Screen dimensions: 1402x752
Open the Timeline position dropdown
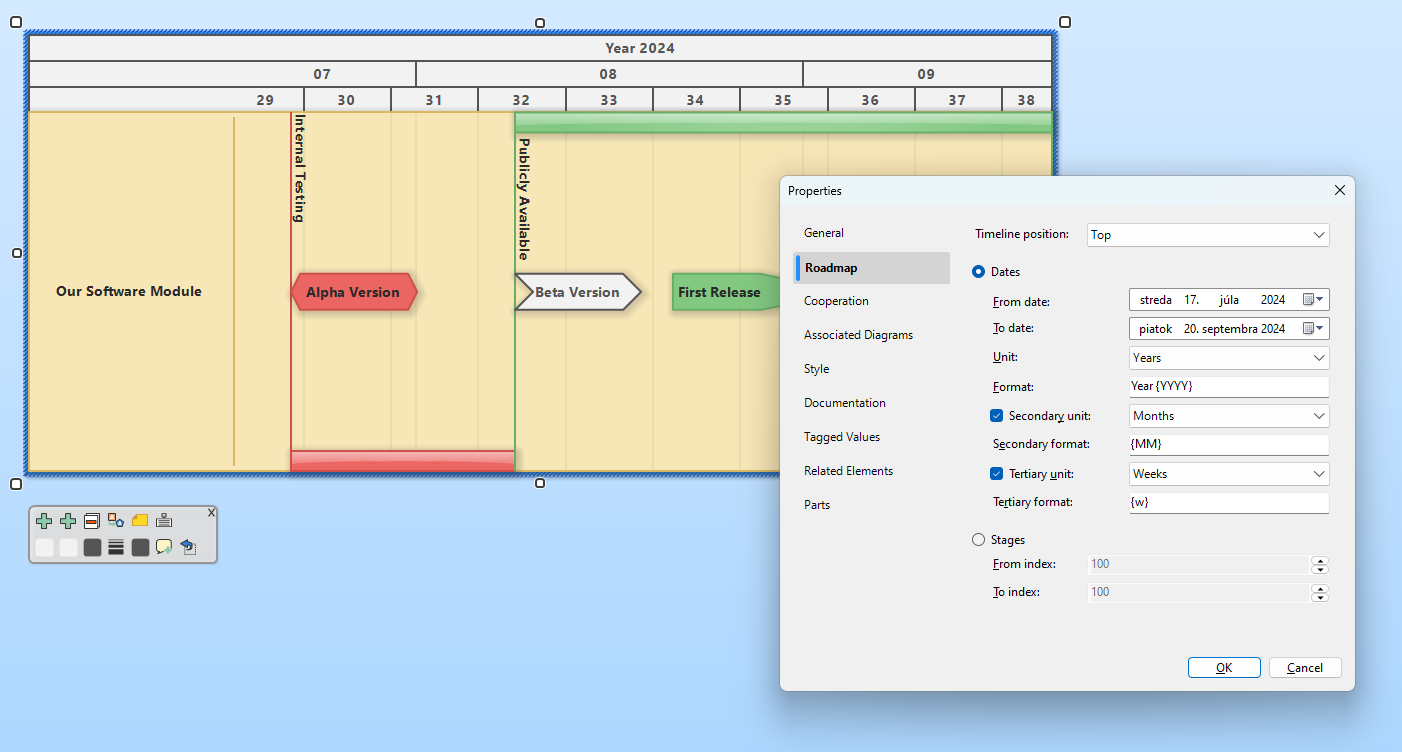pyautogui.click(x=1208, y=235)
